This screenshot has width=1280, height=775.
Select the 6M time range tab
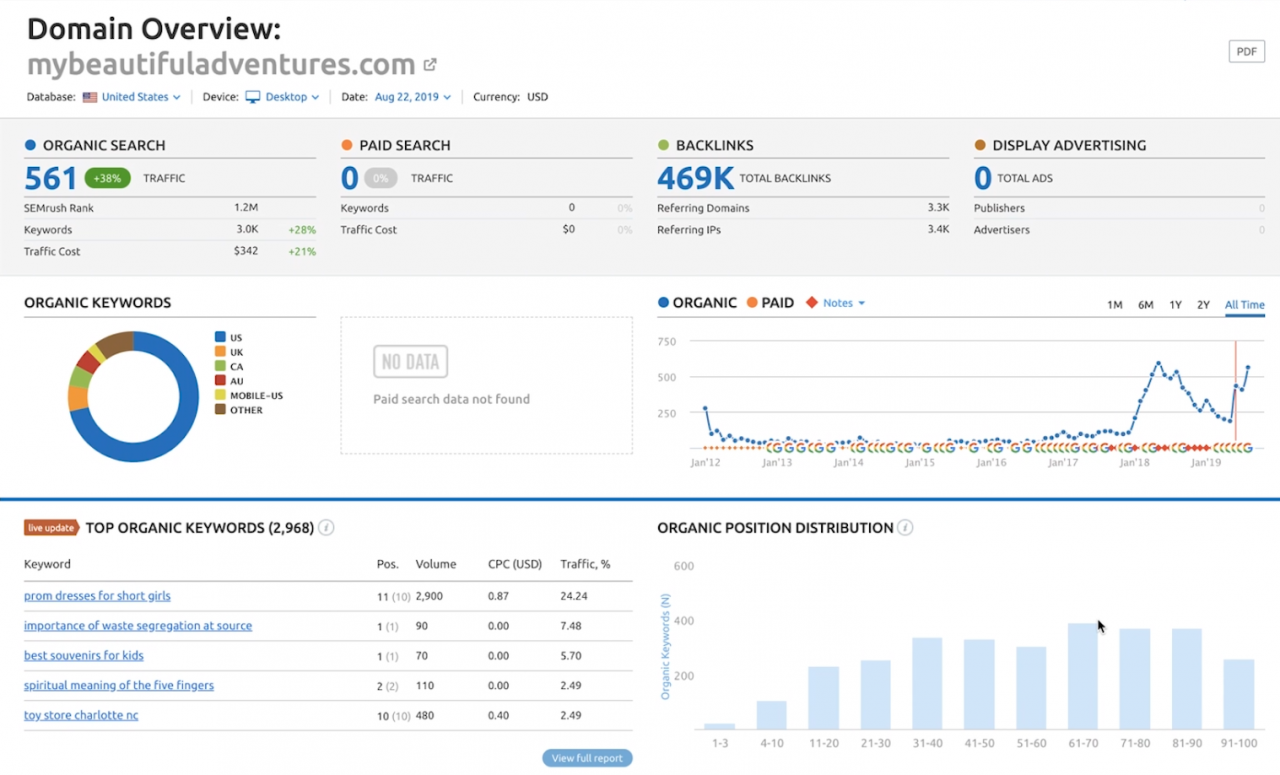coord(1146,305)
